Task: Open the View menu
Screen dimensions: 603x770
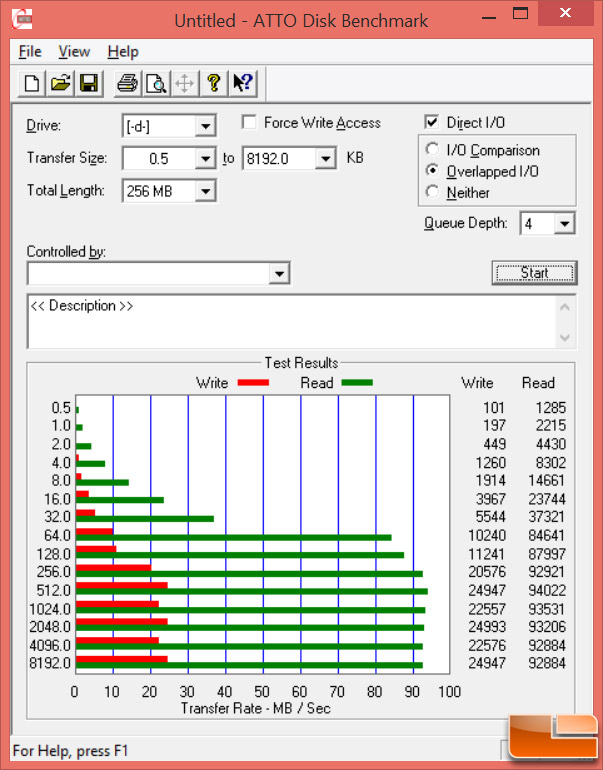Action: 74,51
